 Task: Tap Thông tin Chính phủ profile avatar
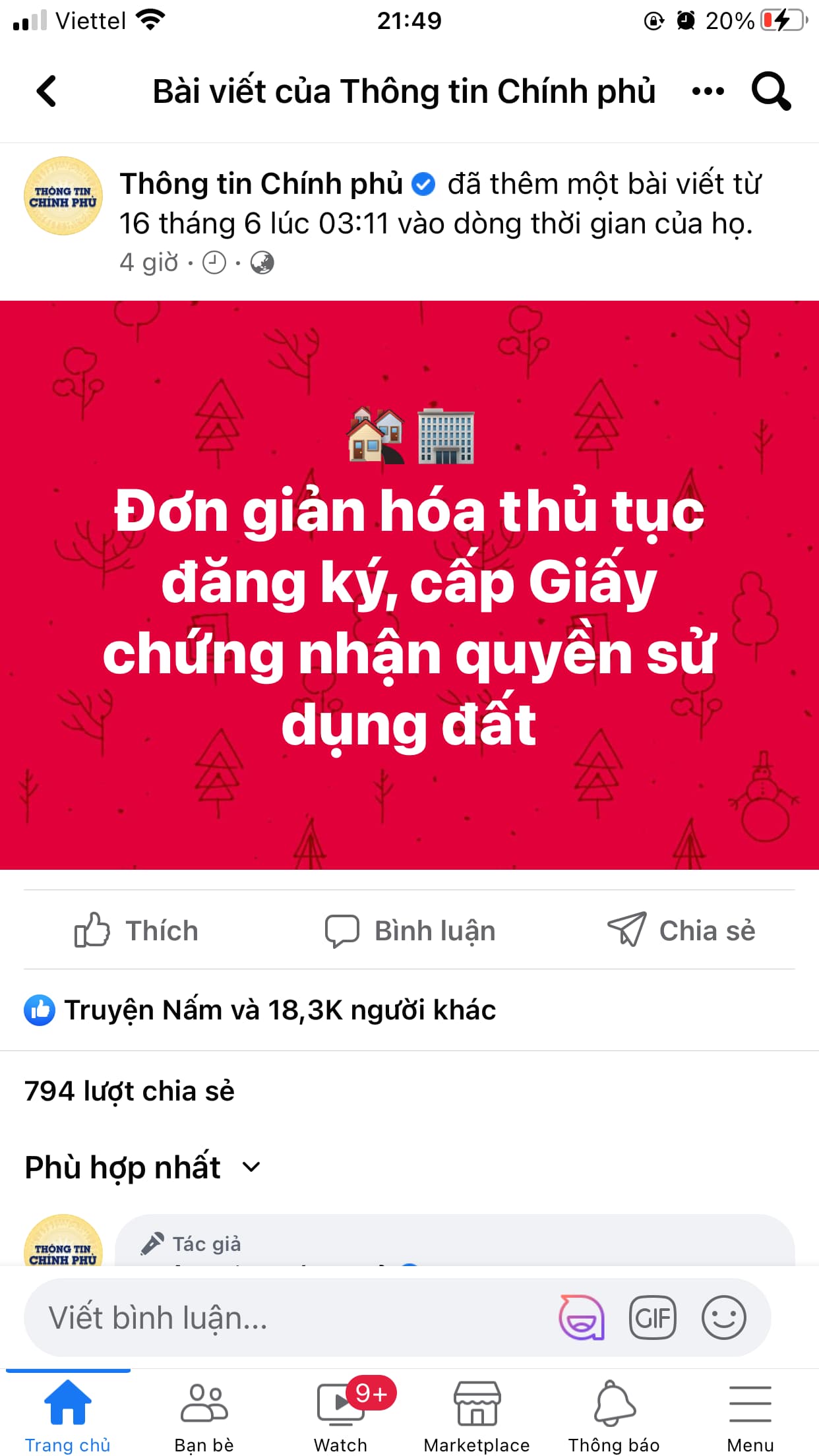(x=63, y=196)
